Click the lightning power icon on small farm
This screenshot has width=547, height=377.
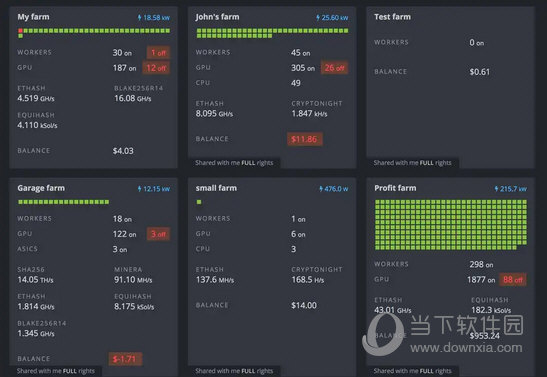coord(321,189)
